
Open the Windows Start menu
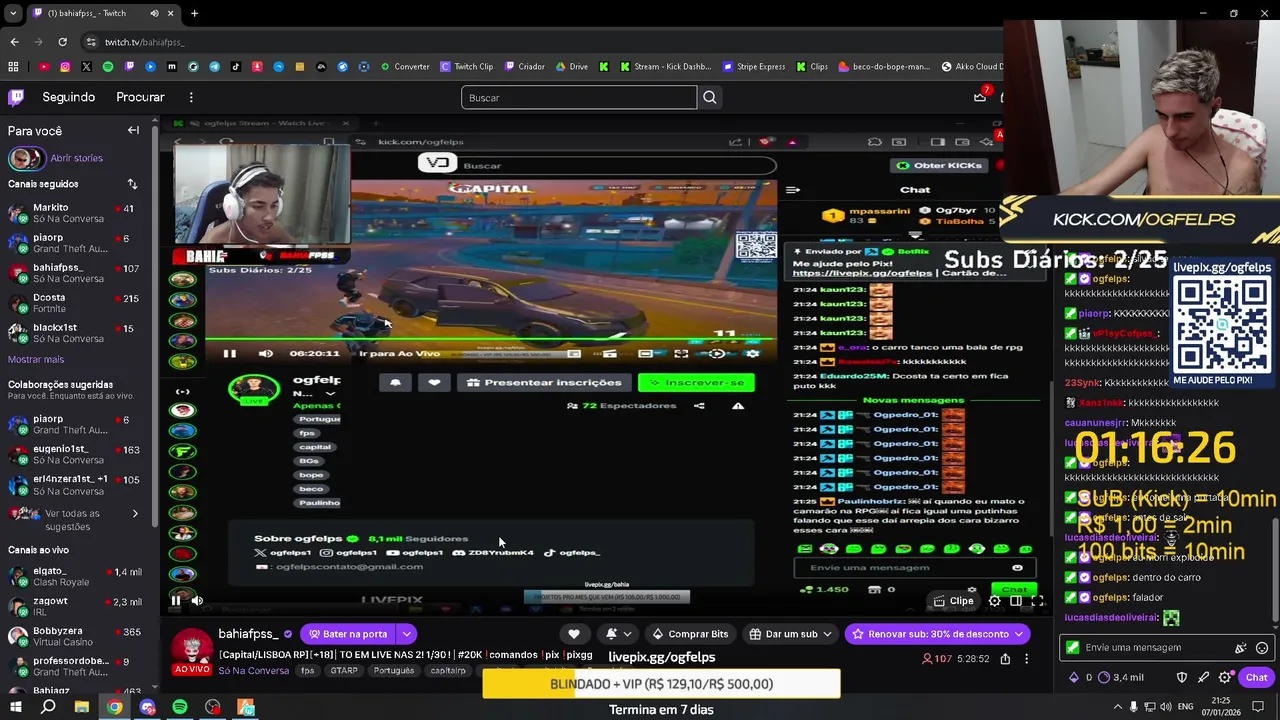click(x=15, y=707)
